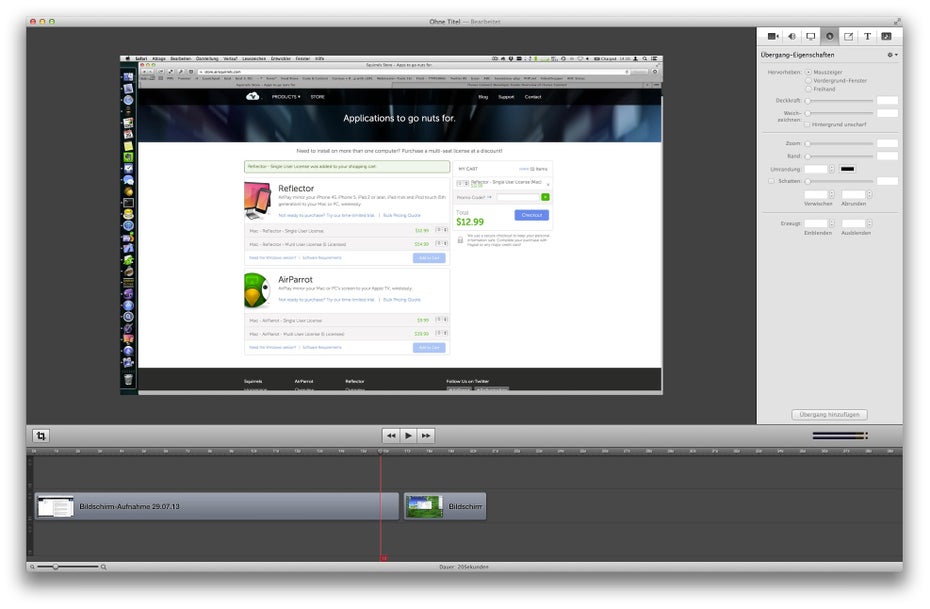Image resolution: width=930 pixels, height=609 pixels.
Task: Click the Abrunden stepper arrows
Action: 870,195
